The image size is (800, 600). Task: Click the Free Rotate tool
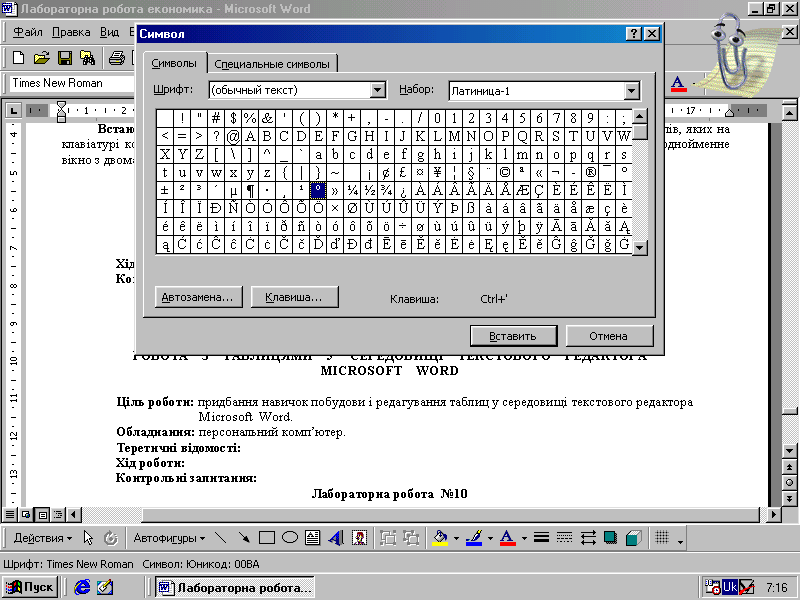tap(111, 538)
